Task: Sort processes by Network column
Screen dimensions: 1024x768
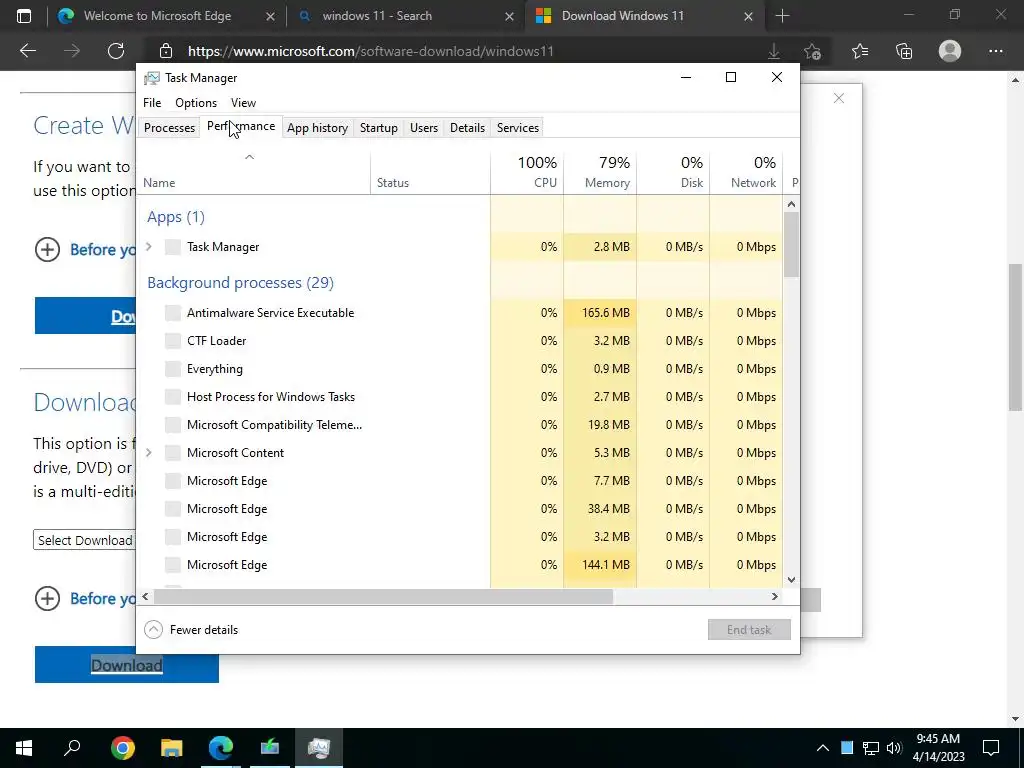Action: point(746,172)
